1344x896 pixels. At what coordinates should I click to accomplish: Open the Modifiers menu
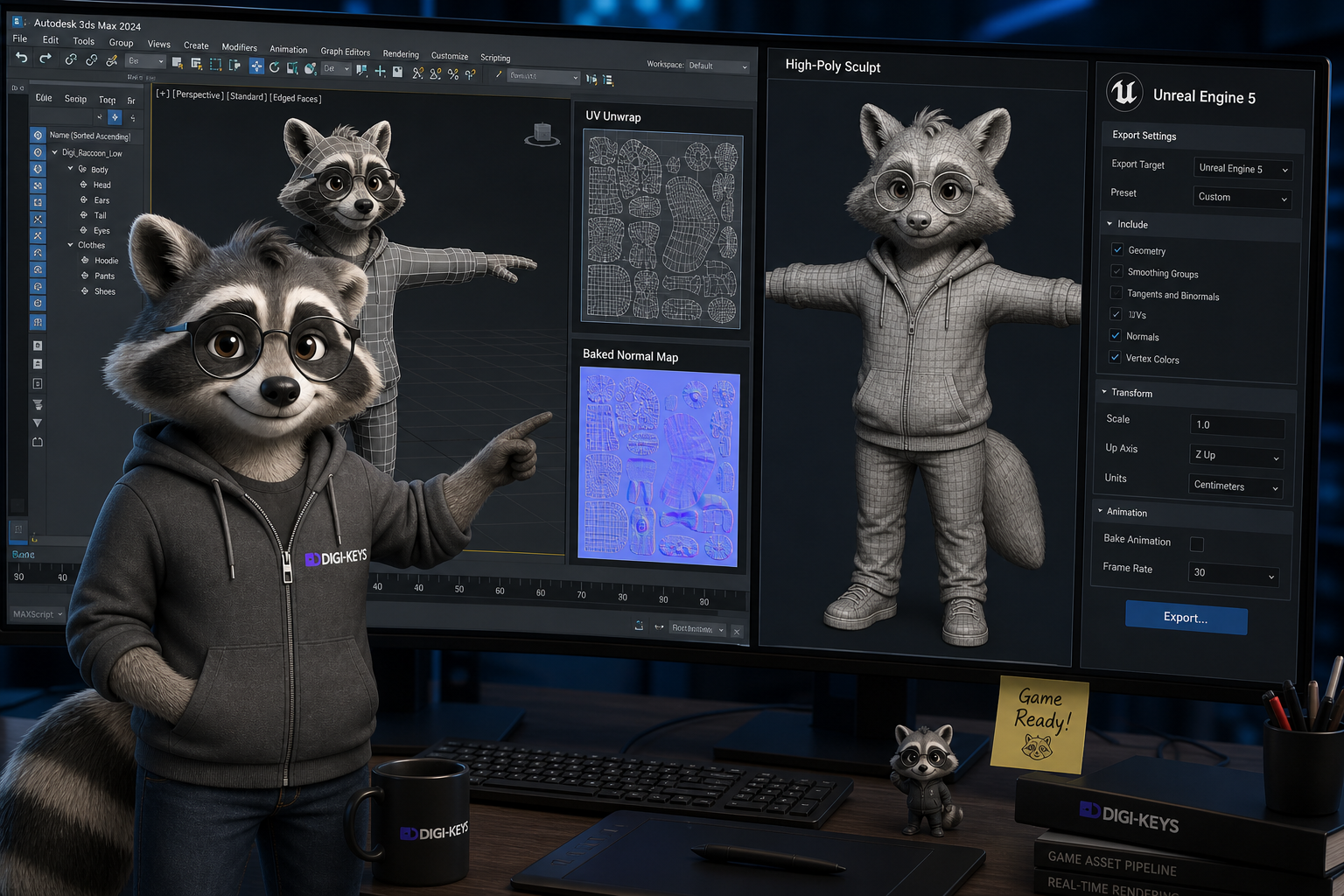point(239,47)
